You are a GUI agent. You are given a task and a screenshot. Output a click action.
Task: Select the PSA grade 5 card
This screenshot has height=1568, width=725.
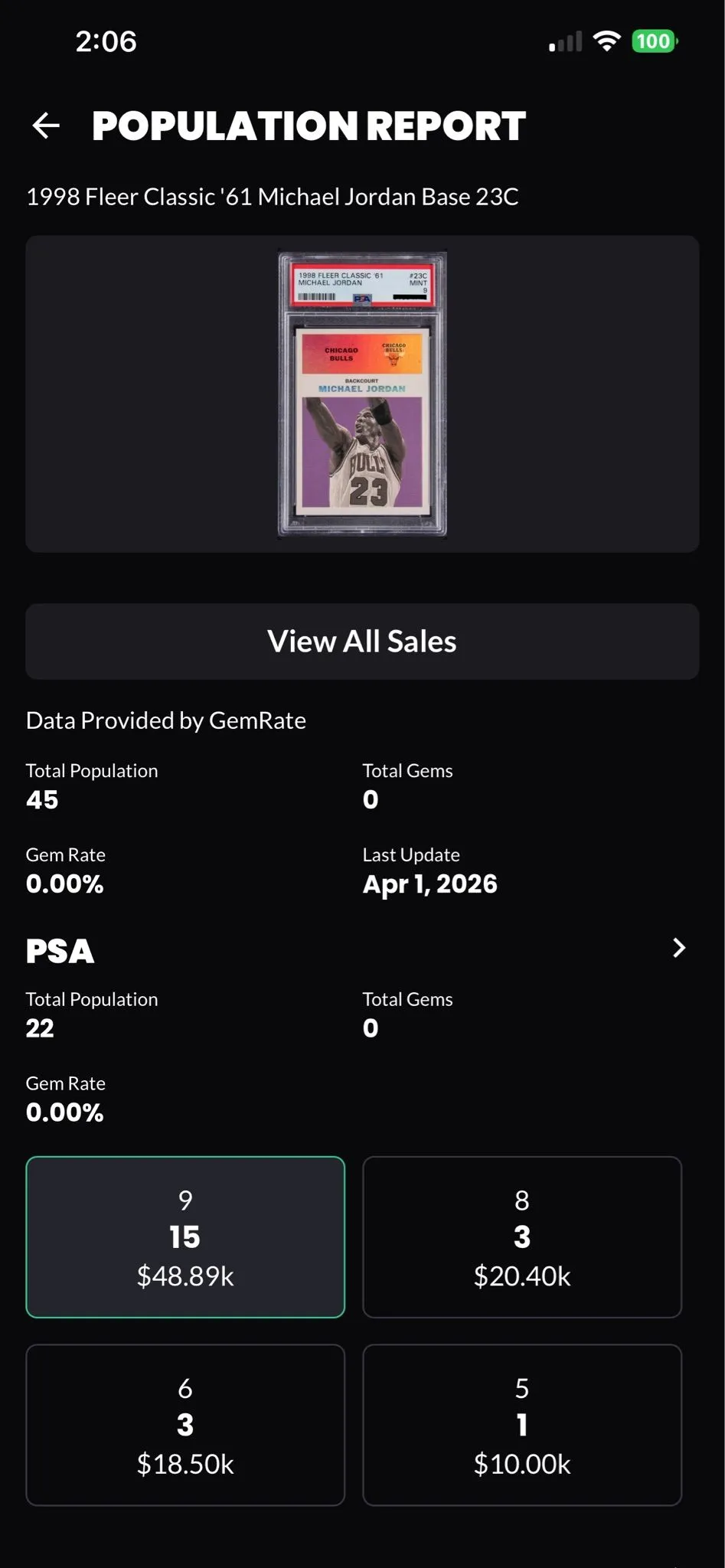point(522,1425)
